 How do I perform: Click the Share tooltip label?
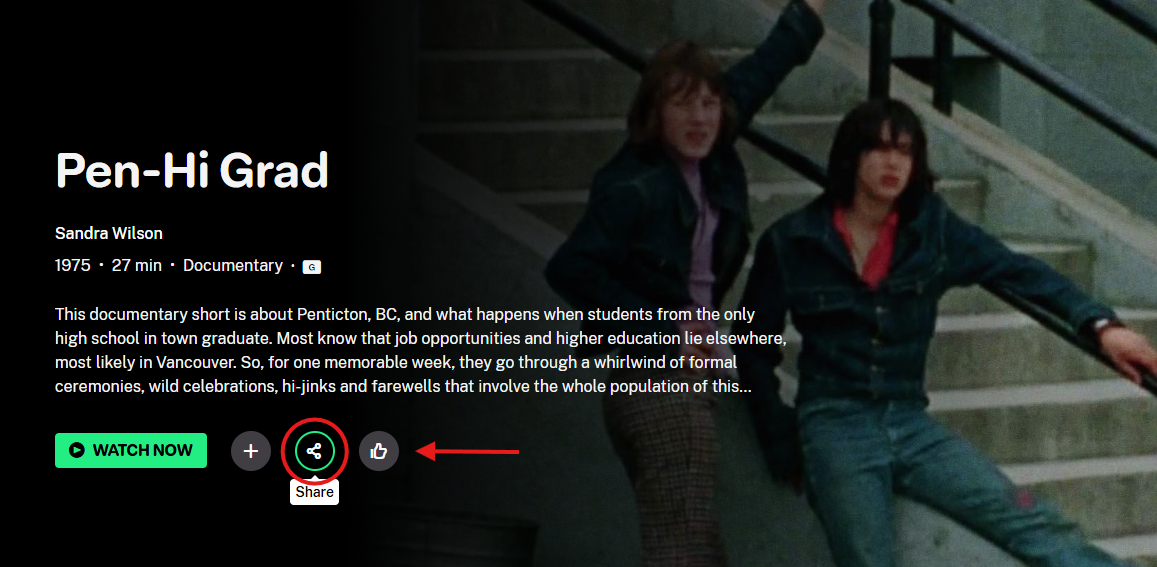(x=314, y=492)
